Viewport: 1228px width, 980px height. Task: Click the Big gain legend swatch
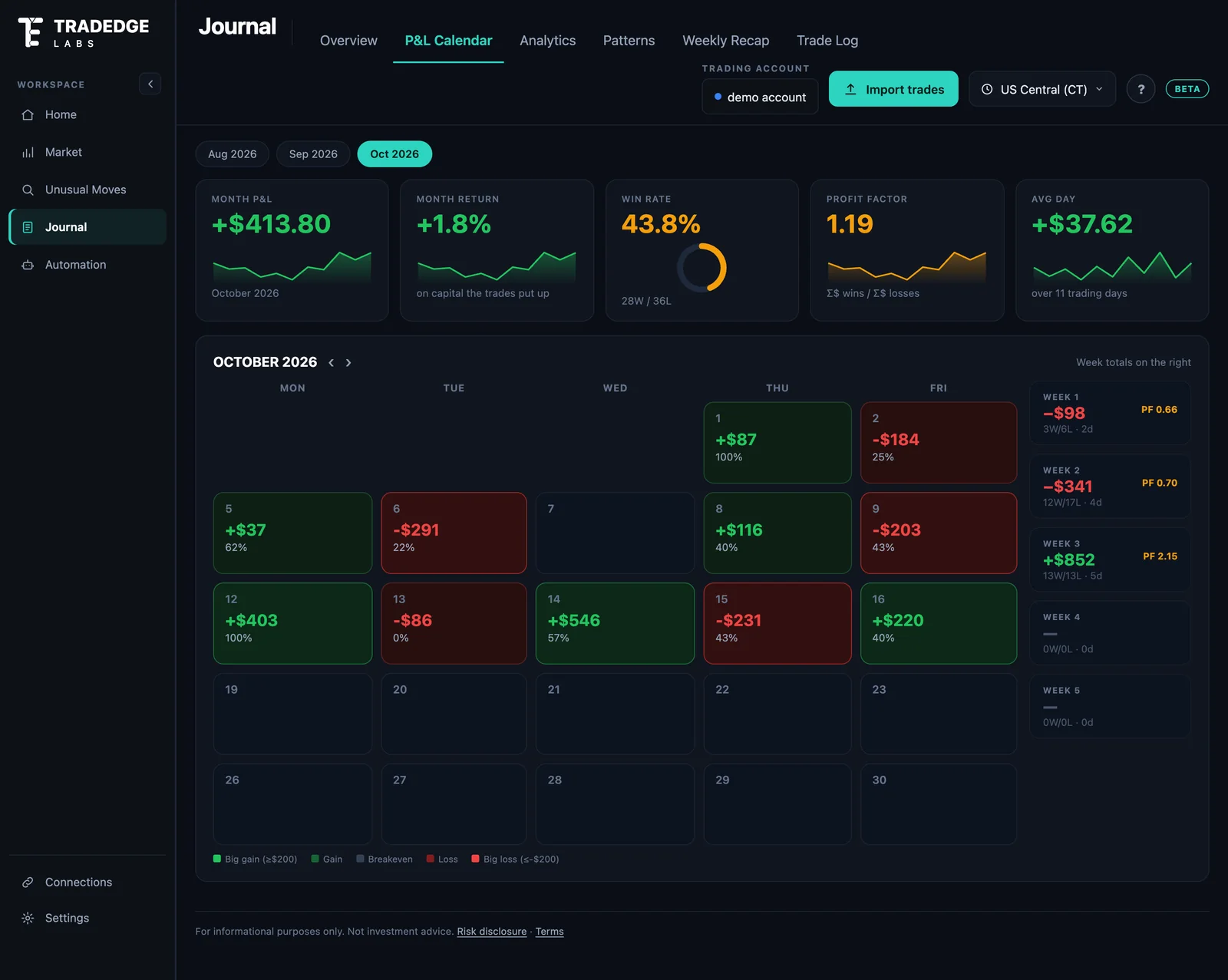coord(217,859)
